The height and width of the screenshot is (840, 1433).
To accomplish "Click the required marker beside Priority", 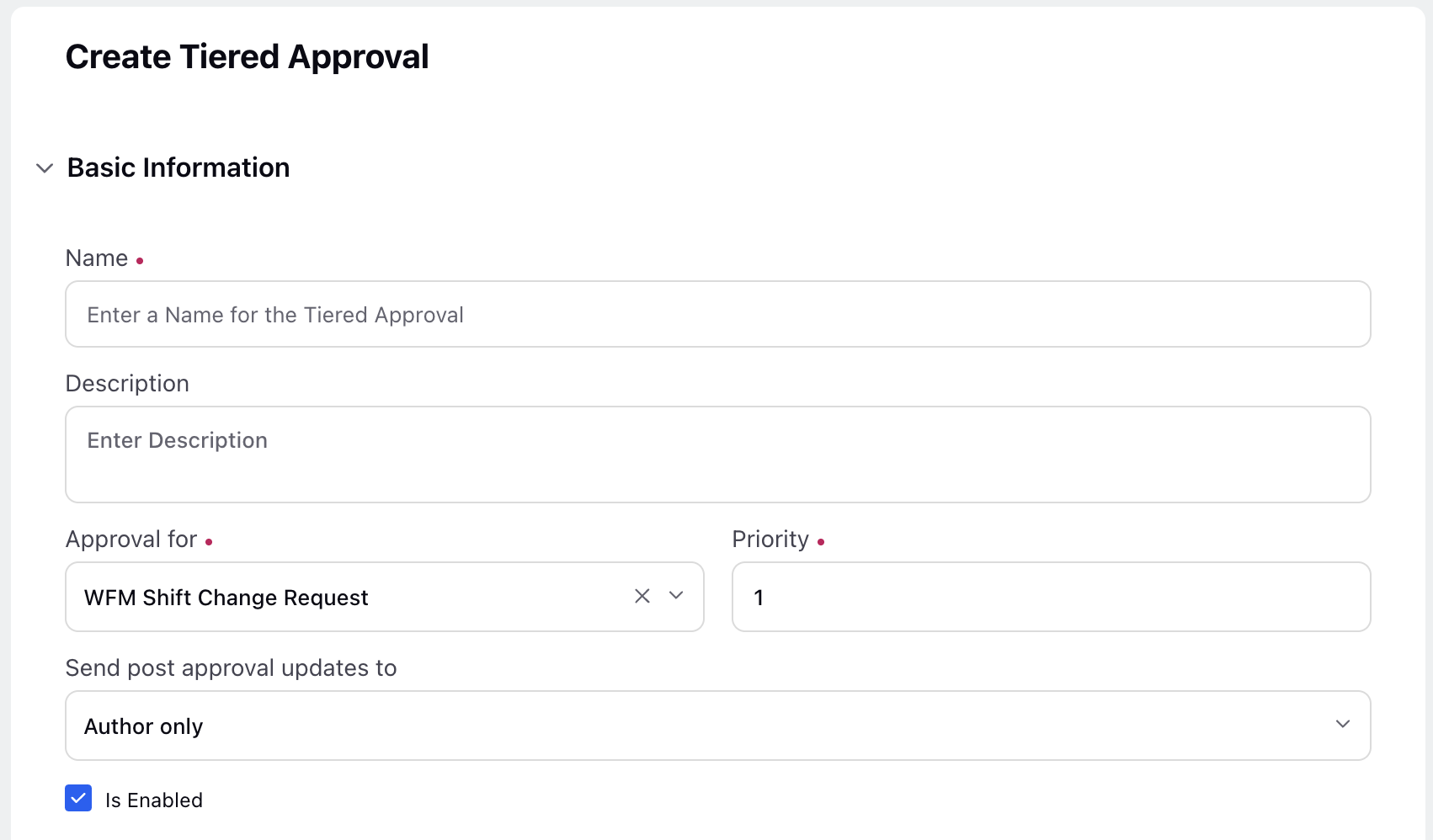I will [821, 542].
